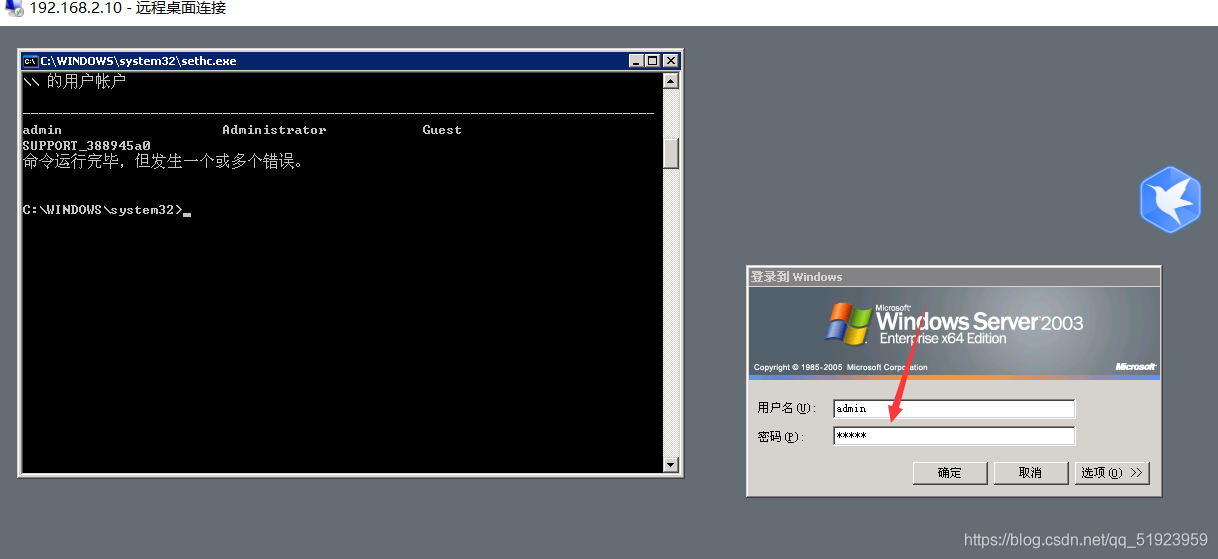Click the password input field
The height and width of the screenshot is (559, 1218).
tap(954, 436)
